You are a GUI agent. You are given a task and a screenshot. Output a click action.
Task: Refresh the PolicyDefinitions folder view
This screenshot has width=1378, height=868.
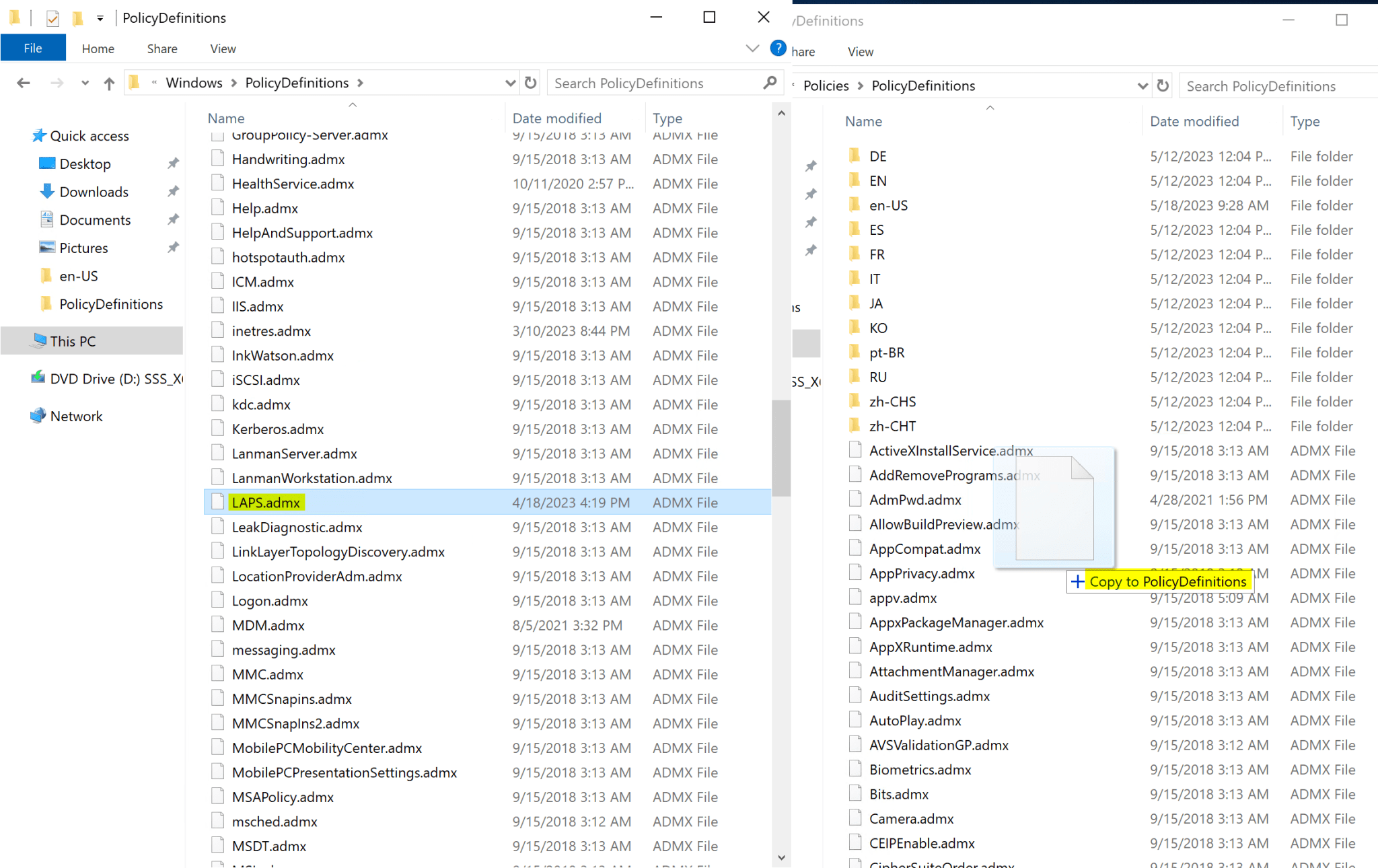click(x=530, y=82)
